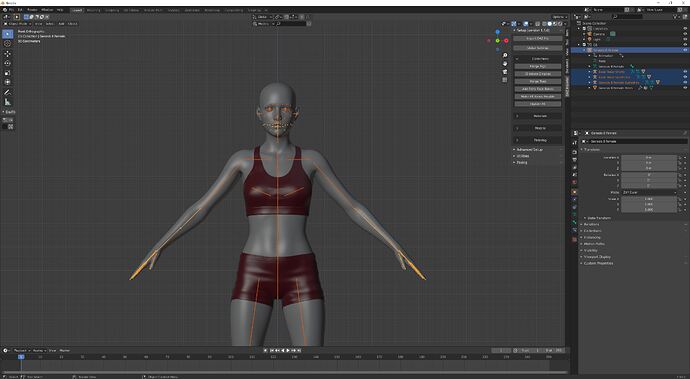Click the timeline play button
690x379 pixels.
288,350
